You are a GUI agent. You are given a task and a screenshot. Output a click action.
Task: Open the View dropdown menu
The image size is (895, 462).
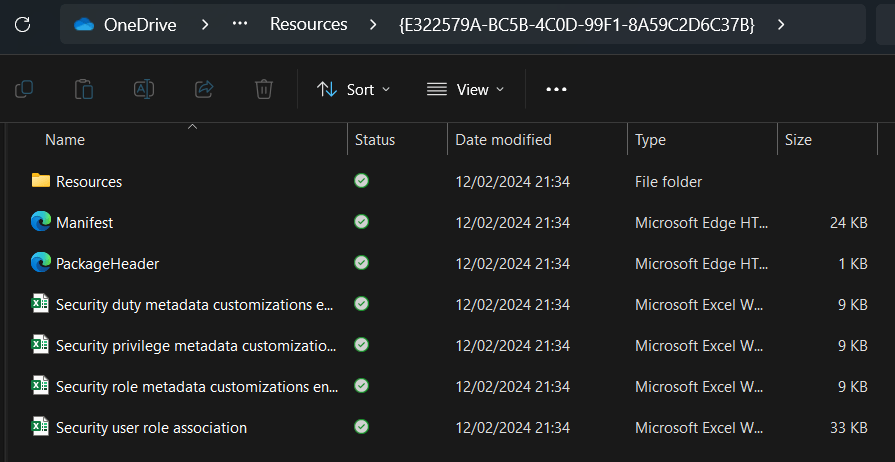click(x=465, y=89)
